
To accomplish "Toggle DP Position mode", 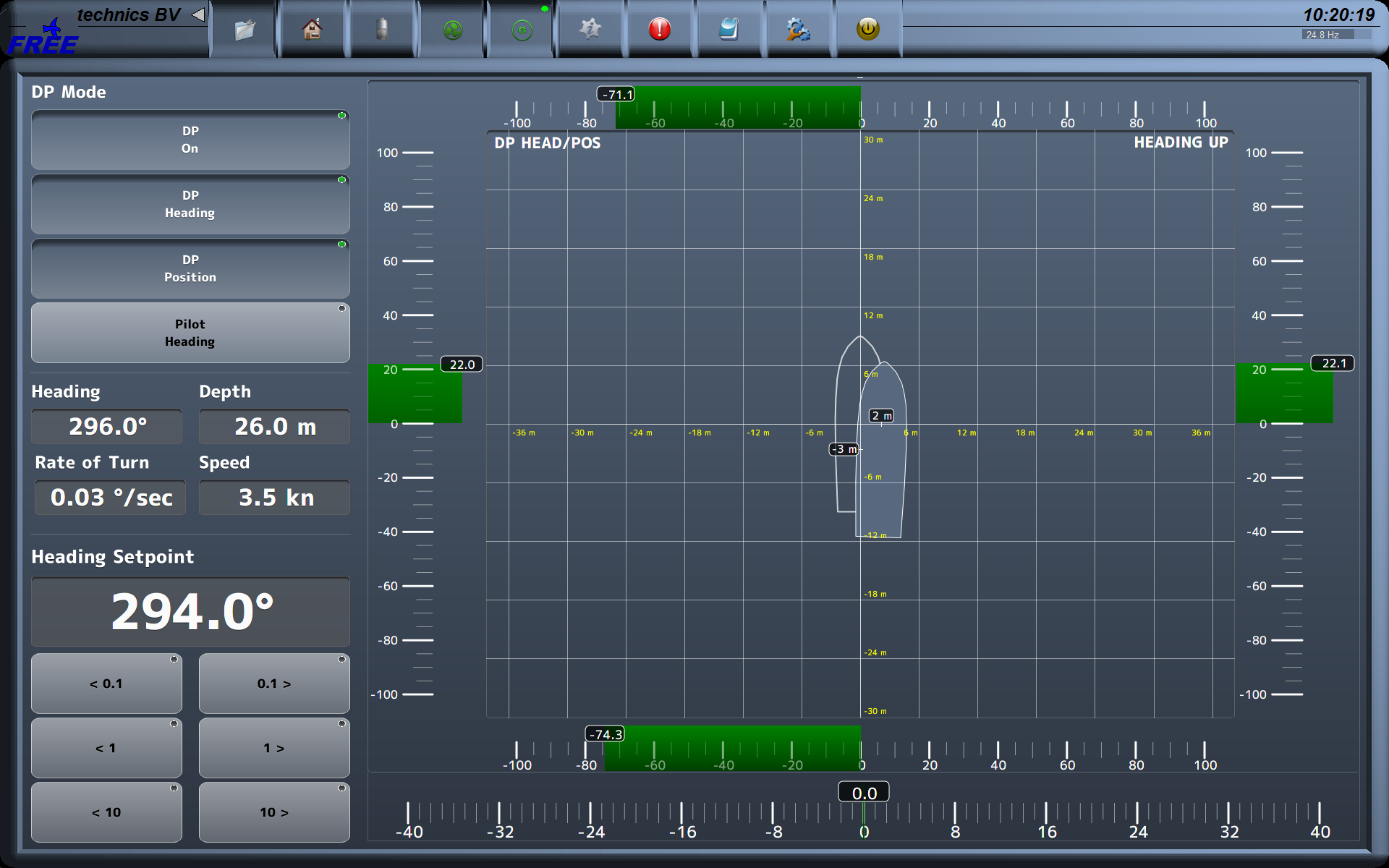I will 190,269.
